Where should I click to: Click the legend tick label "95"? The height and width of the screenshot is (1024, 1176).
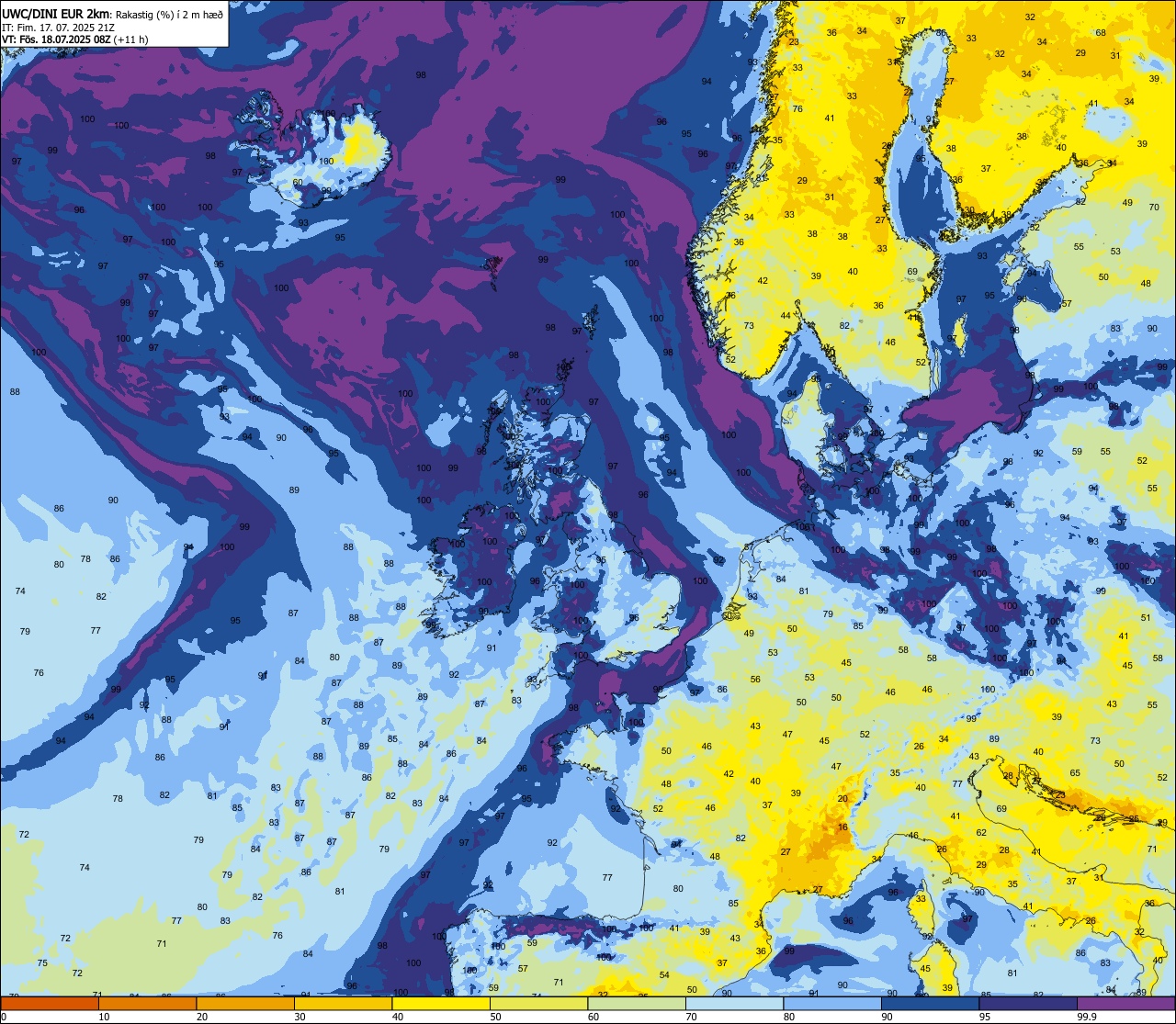[x=985, y=1017]
